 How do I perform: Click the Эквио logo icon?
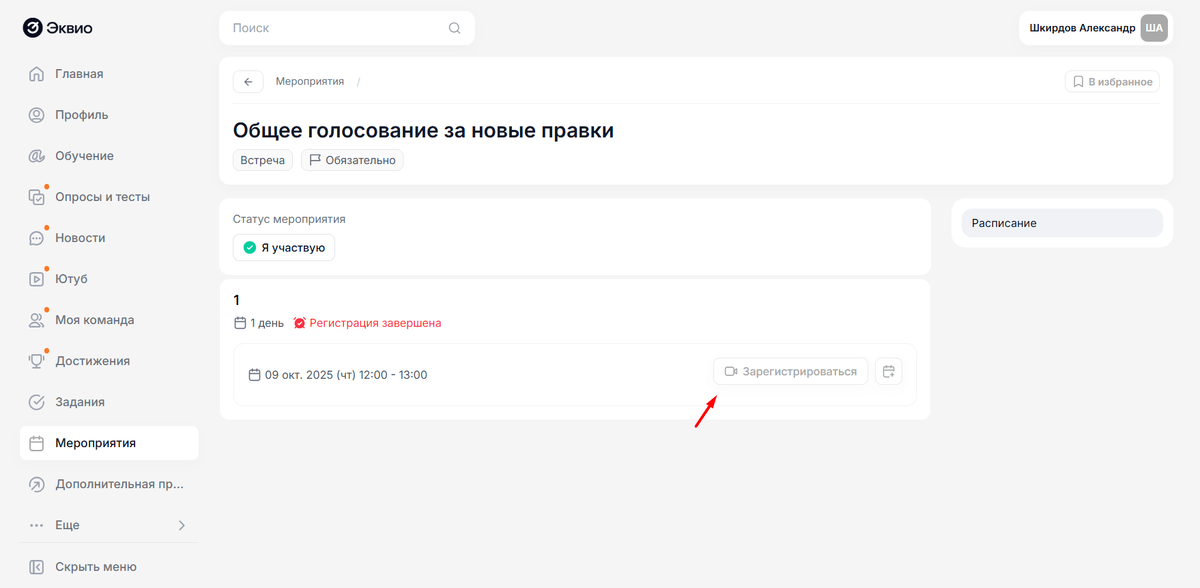[32, 28]
